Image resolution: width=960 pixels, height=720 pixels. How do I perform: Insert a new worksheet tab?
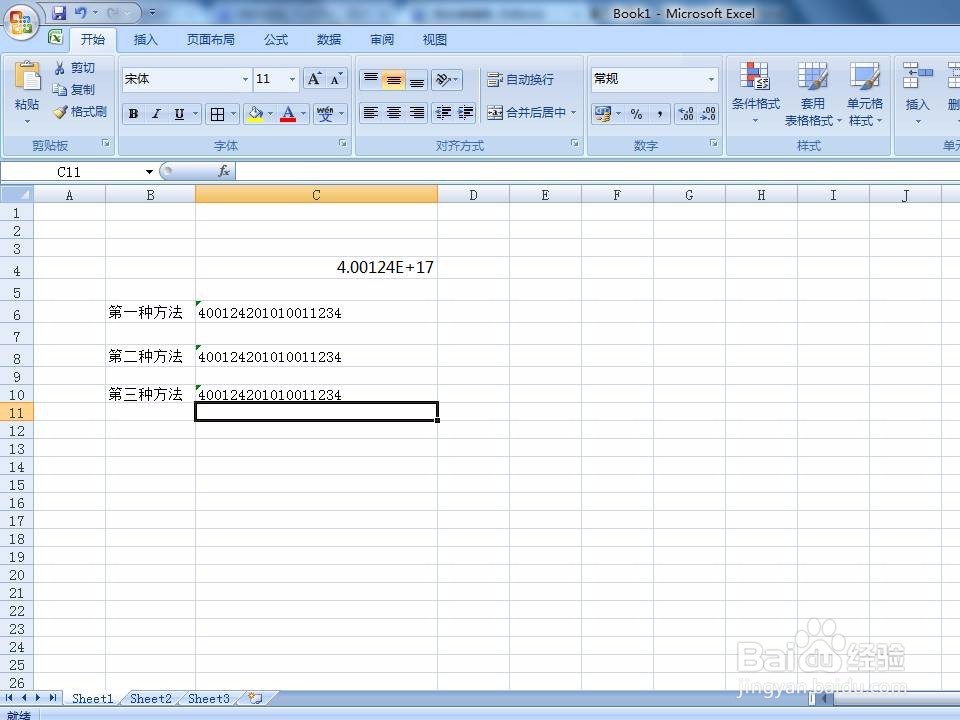255,699
